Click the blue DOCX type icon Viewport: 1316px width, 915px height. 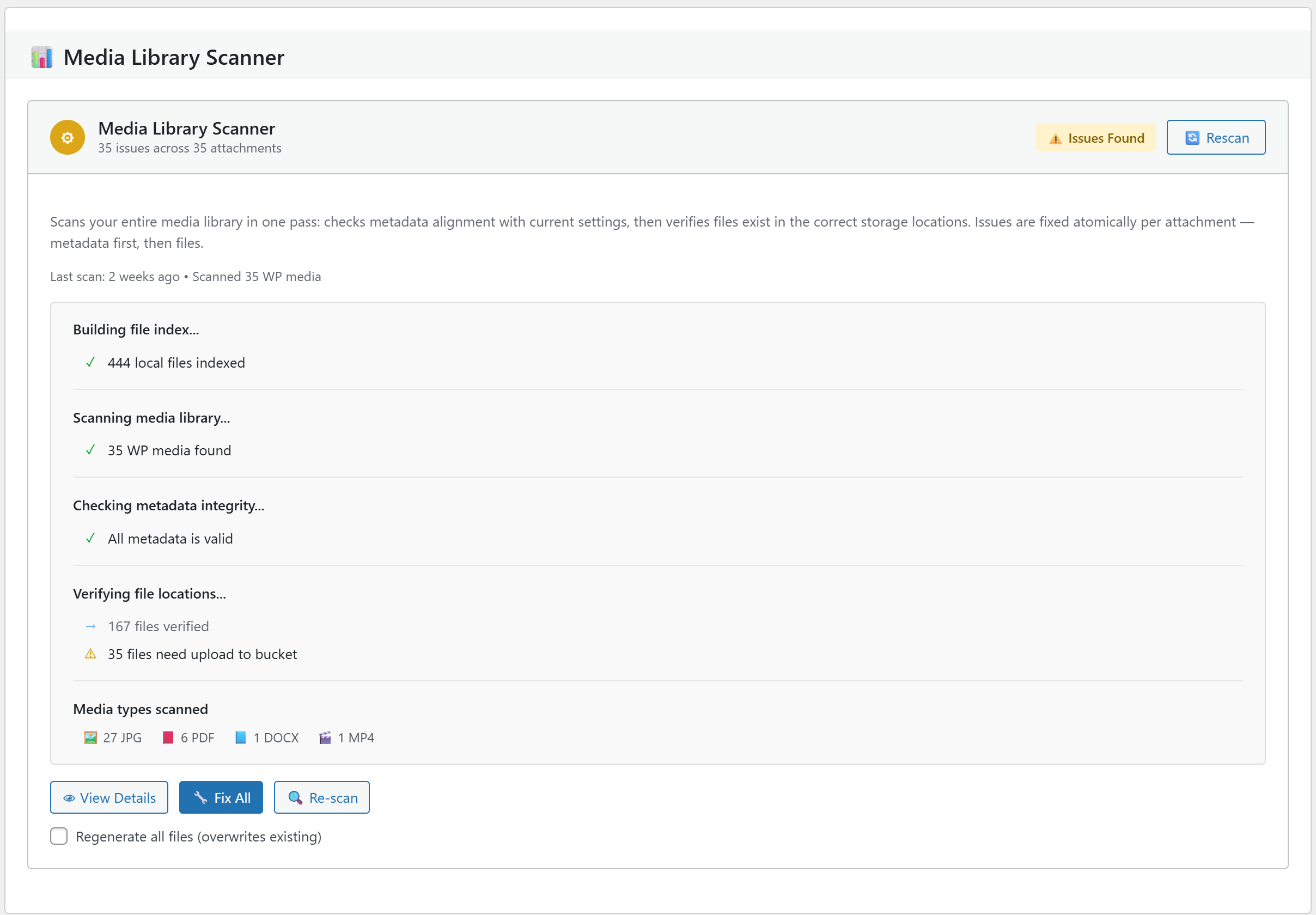point(241,737)
